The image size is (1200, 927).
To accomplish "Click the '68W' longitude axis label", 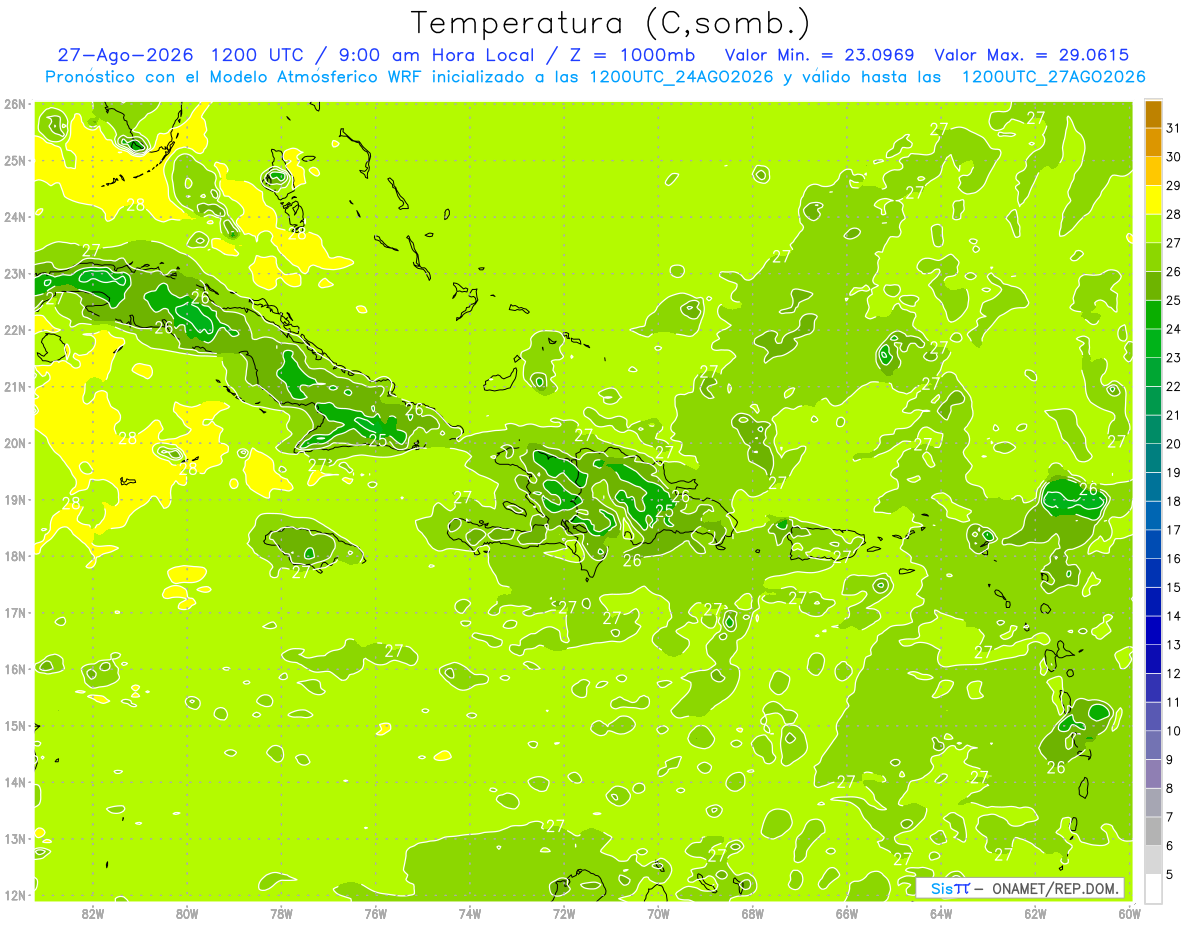I will point(753,913).
